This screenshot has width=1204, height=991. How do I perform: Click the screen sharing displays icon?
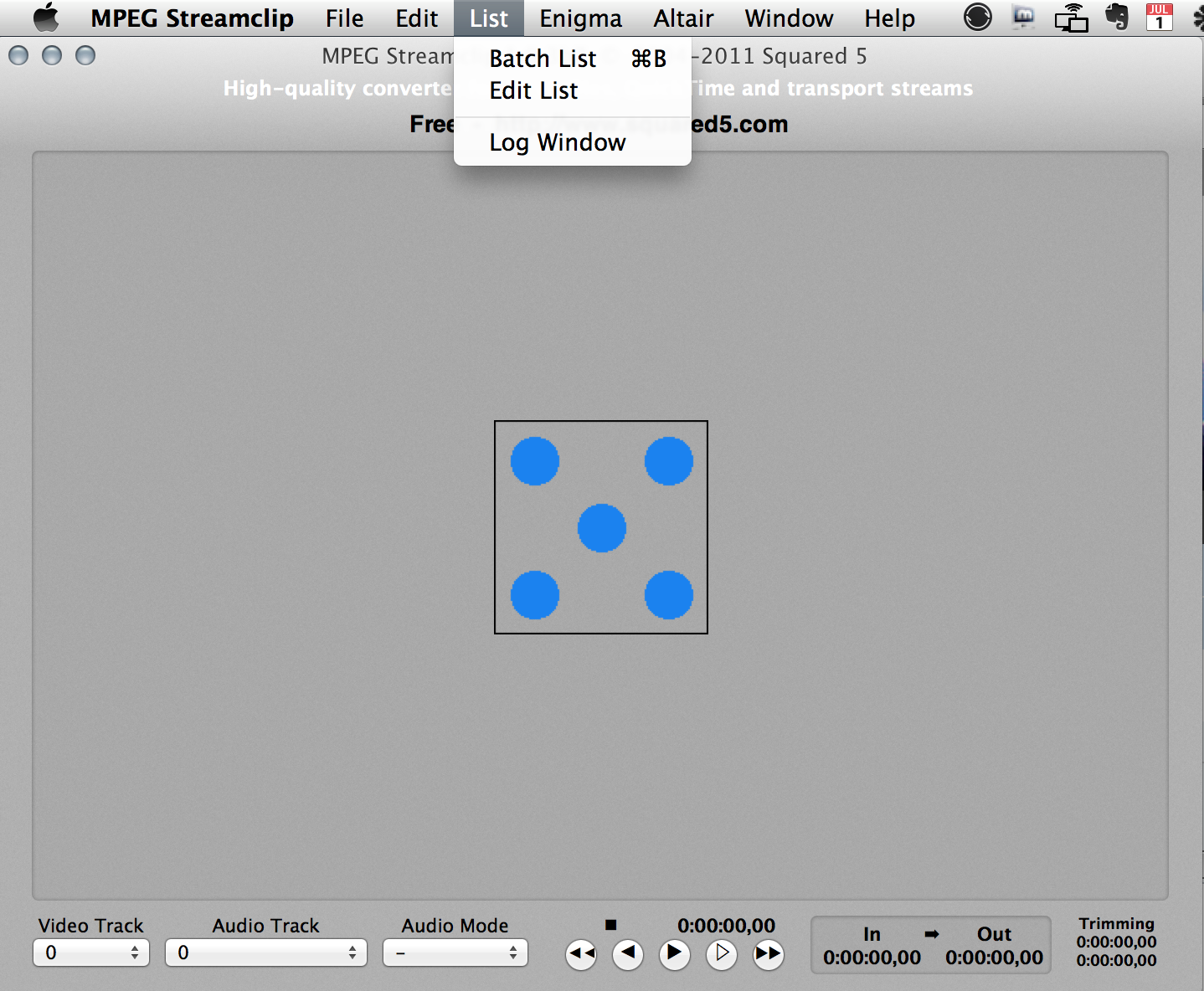[1071, 18]
